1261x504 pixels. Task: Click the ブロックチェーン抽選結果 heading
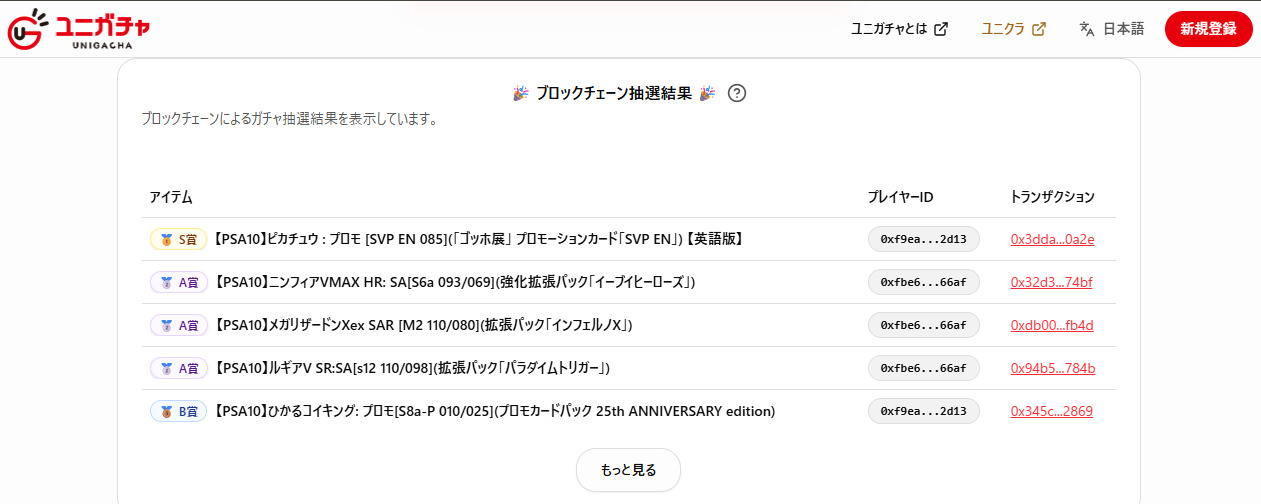(614, 93)
